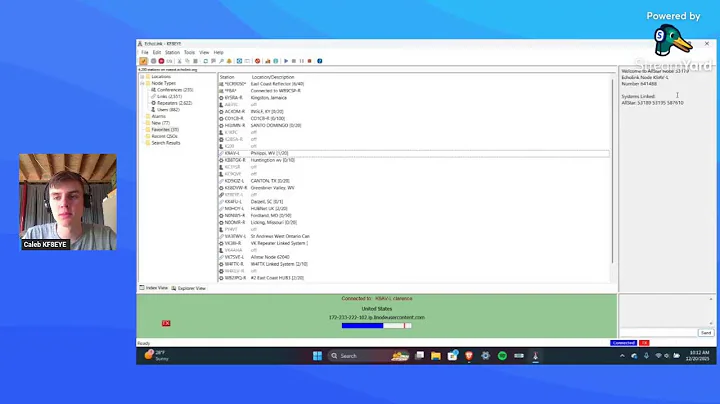The width and height of the screenshot is (720, 404).
Task: Click the Cut scissors toolbar icon
Action: [x=180, y=61]
